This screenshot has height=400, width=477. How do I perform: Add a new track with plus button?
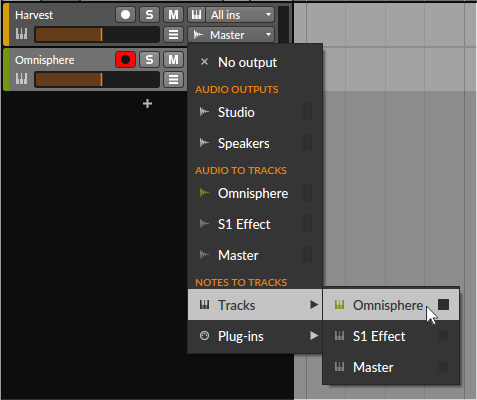147,104
